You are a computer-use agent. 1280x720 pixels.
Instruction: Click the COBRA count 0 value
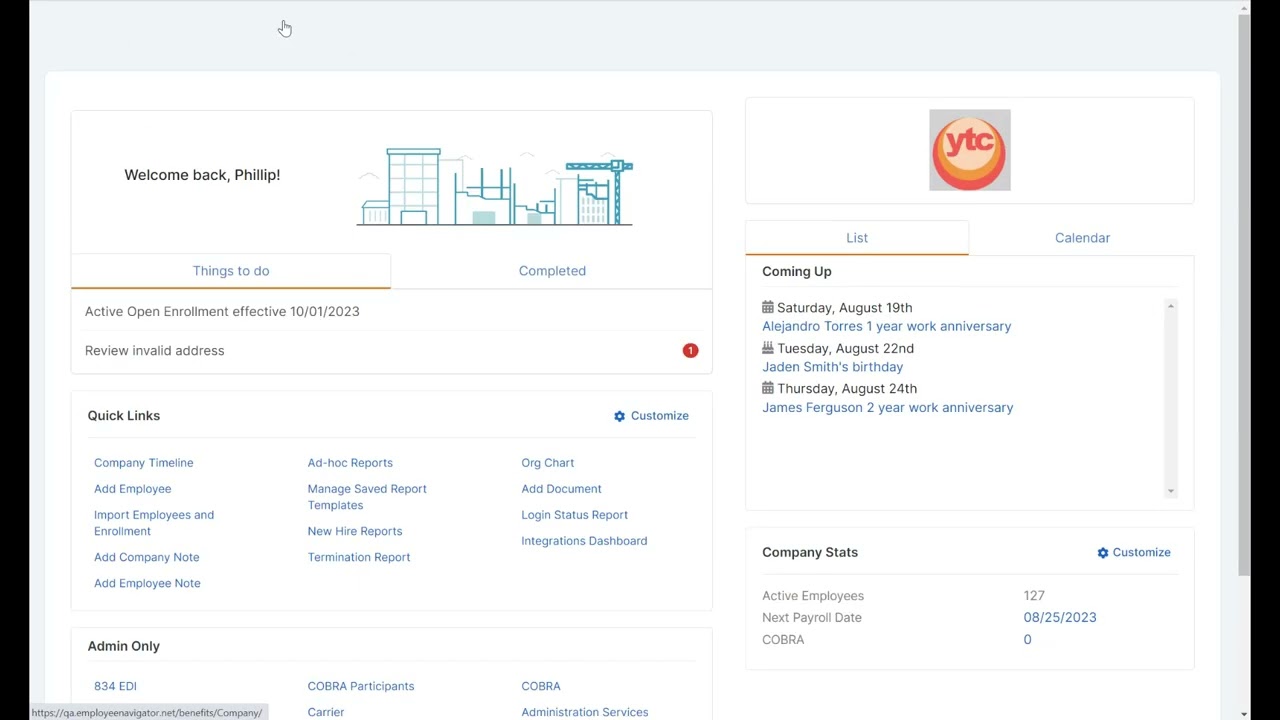pos(1027,640)
